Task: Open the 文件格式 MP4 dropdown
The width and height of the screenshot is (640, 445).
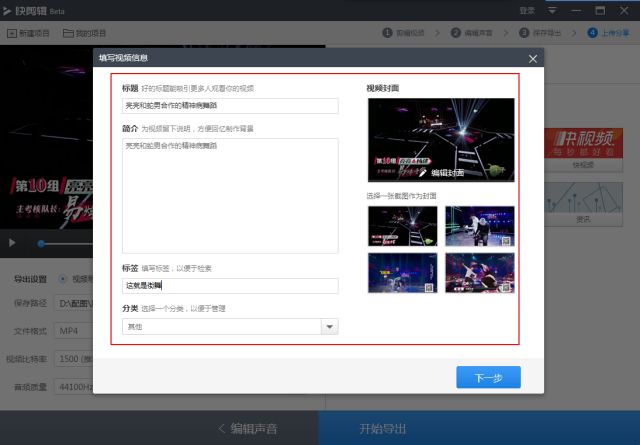Action: point(74,331)
